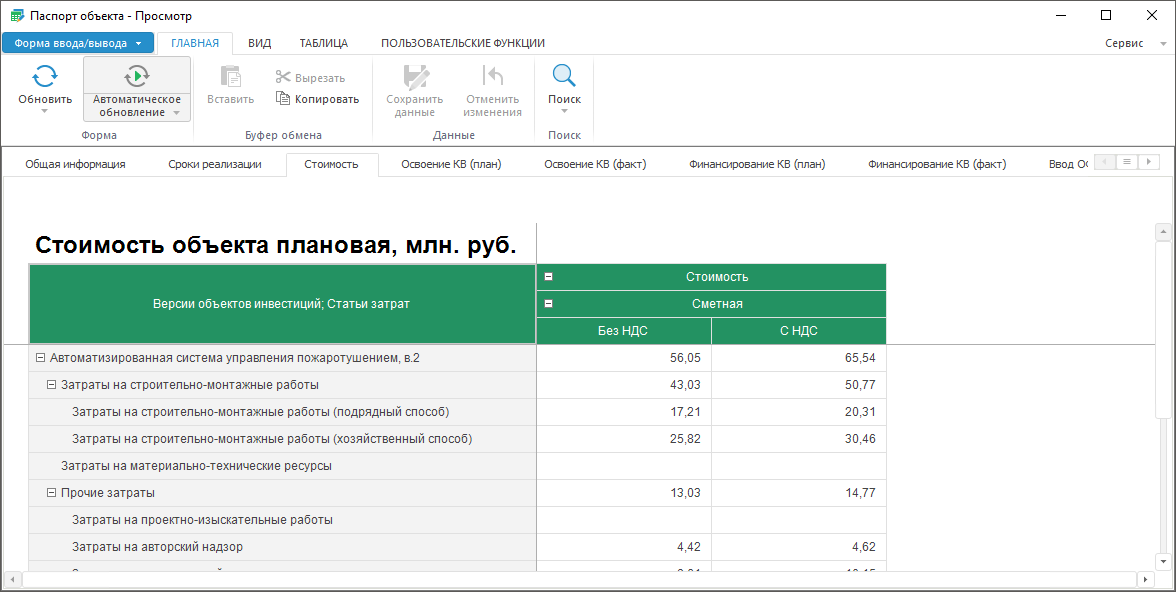
Task: Click the Отменить изменения icon
Action: (492, 76)
